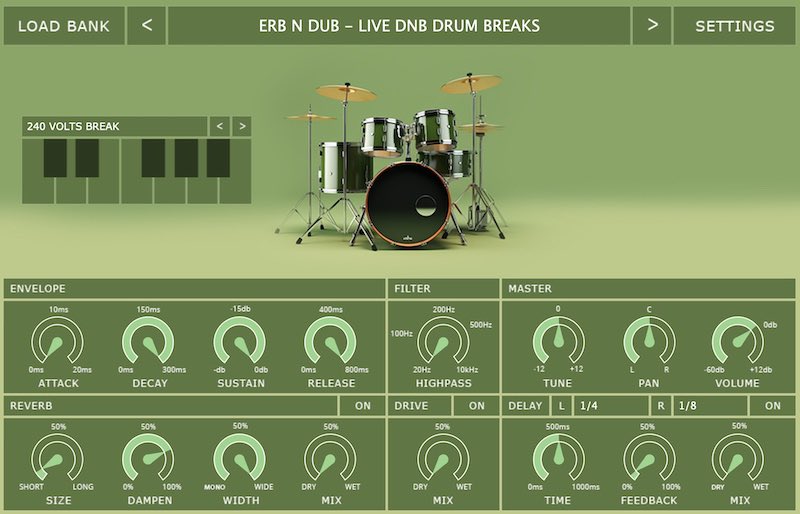Viewport: 800px width, 514px height.
Task: Click the reverb SIZE knob
Action: [x=57, y=458]
